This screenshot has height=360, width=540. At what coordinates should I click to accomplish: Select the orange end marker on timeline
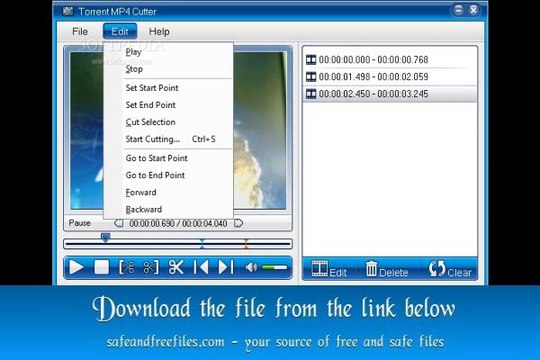coord(246,244)
